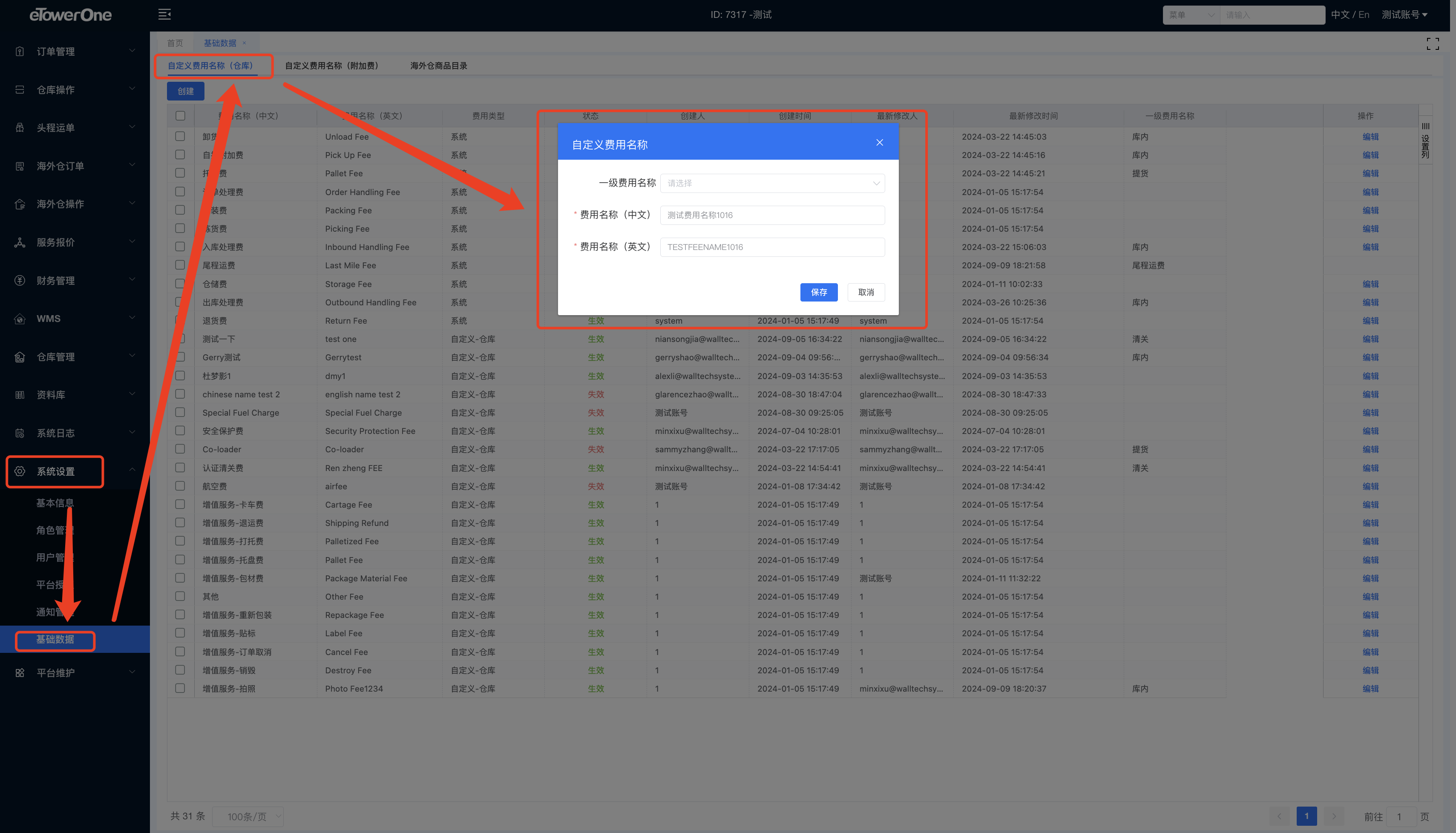Click the sidebar collapse hamburger icon
Screen dimensions: 1456x833
164,14
